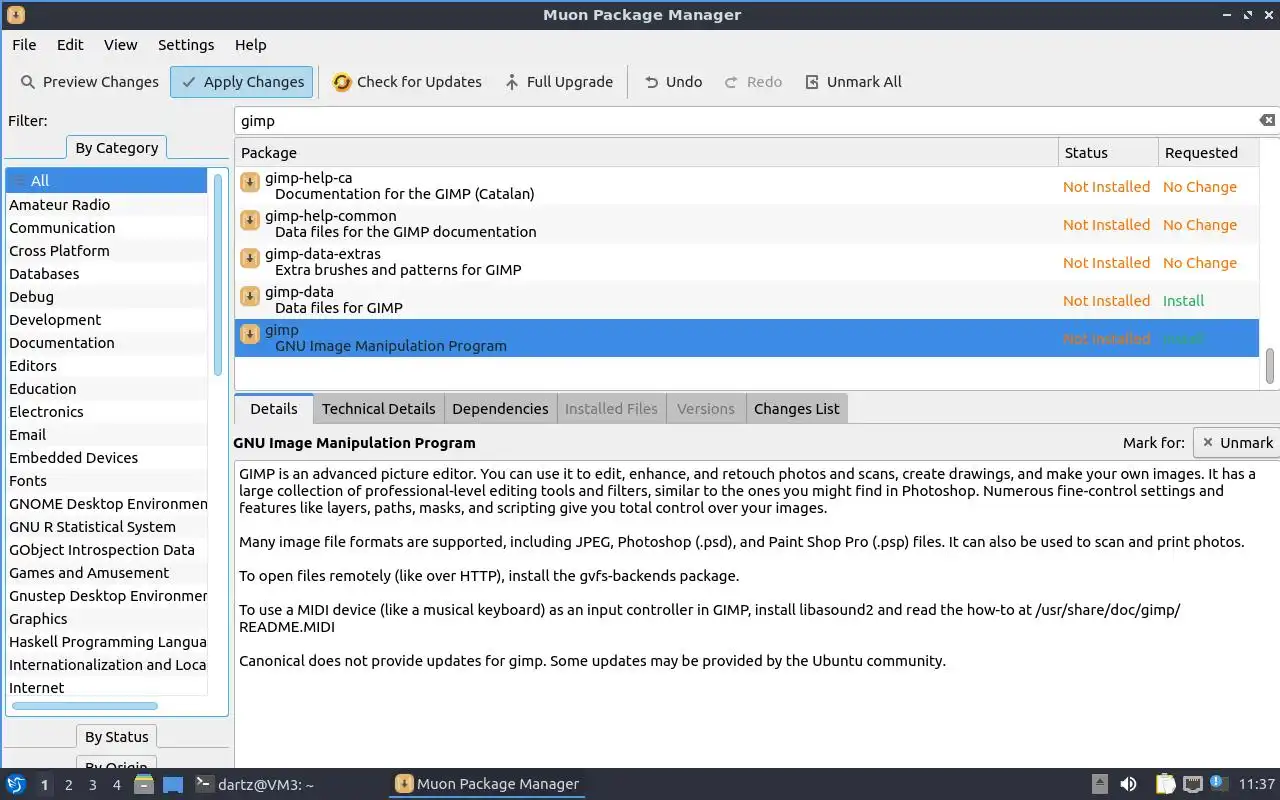Select the Internet category
This screenshot has height=800, width=1280.
tap(106, 688)
